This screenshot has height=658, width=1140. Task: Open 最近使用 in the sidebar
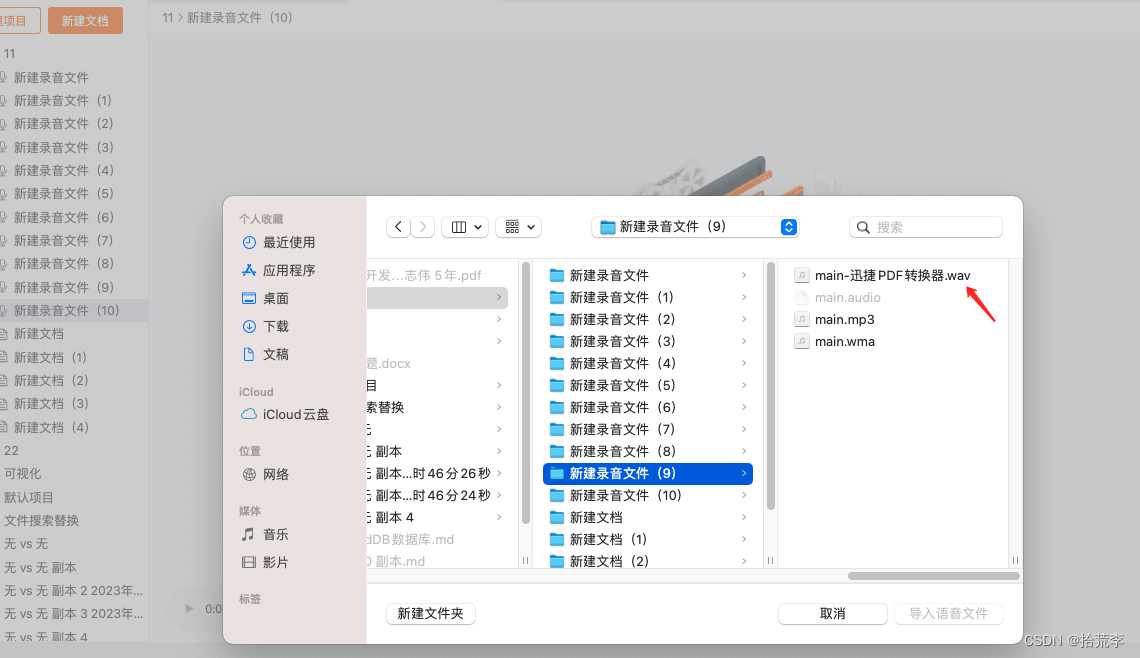click(289, 242)
